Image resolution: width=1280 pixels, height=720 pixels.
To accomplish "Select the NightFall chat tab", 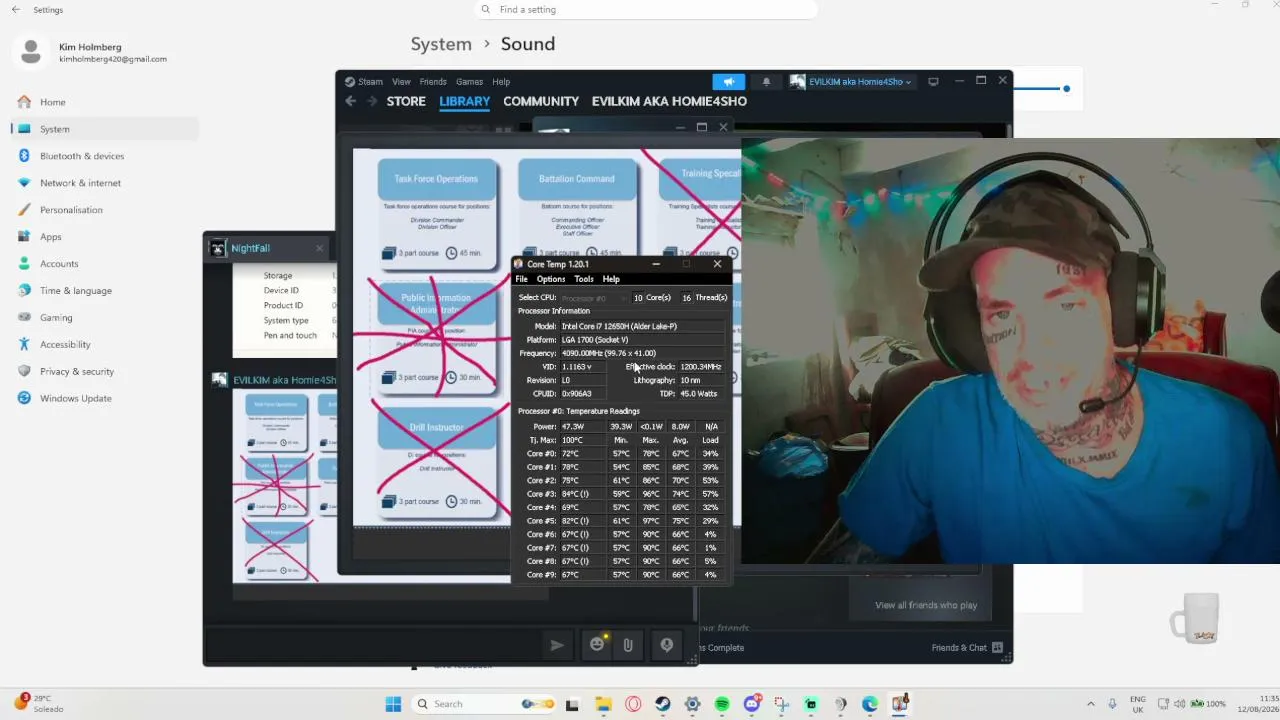I will point(268,248).
